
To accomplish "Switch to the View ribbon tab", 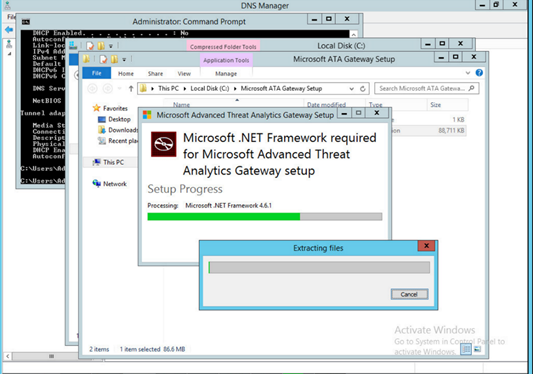I will 184,73.
